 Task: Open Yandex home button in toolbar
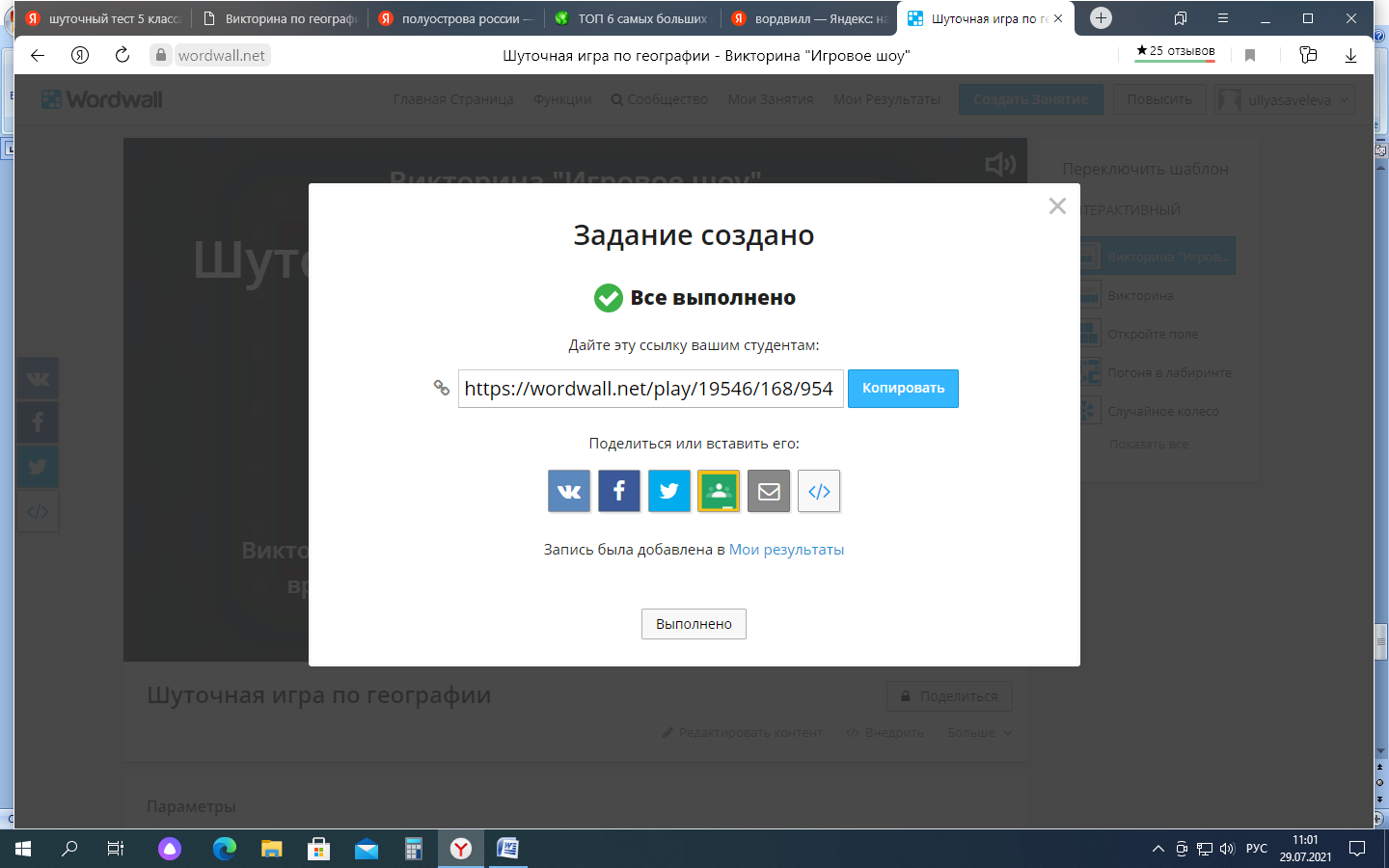(80, 55)
